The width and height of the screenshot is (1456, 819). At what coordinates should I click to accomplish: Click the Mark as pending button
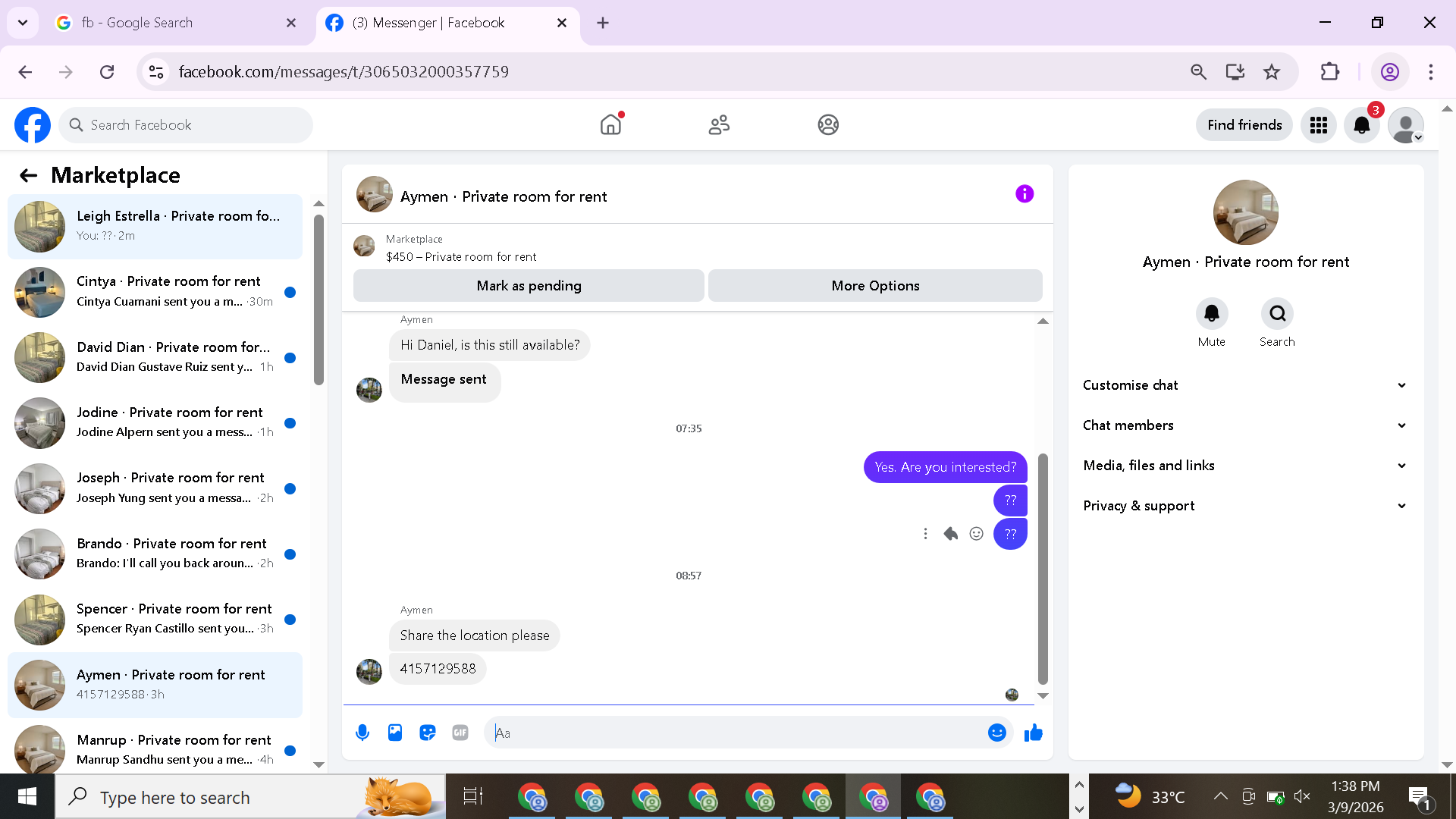click(529, 286)
